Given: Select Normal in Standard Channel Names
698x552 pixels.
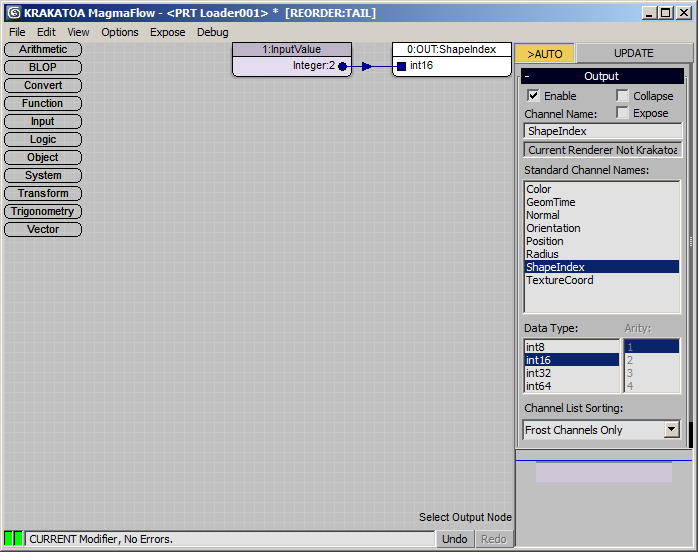Looking at the screenshot, I should (x=602, y=215).
